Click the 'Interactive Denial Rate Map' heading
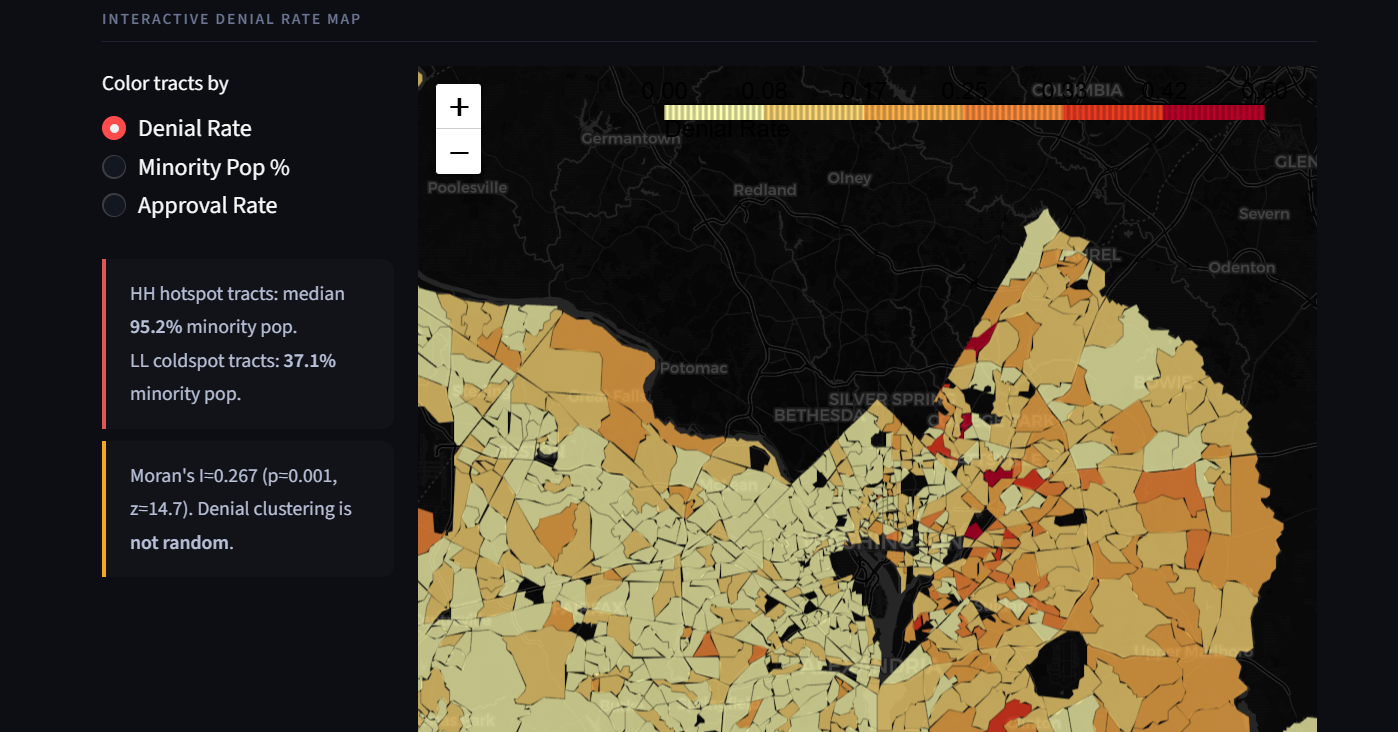Screen dimensions: 1398x732 pyautogui.click(x=231, y=19)
